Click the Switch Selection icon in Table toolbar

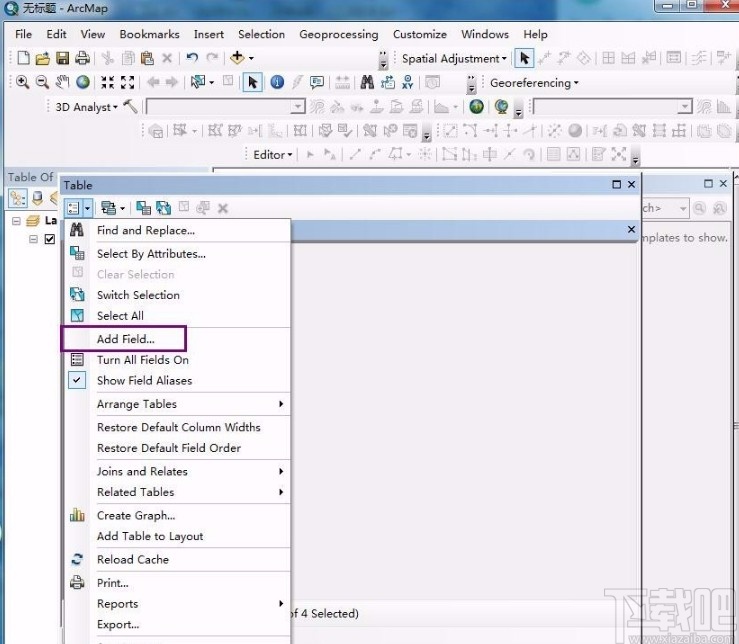(164, 208)
